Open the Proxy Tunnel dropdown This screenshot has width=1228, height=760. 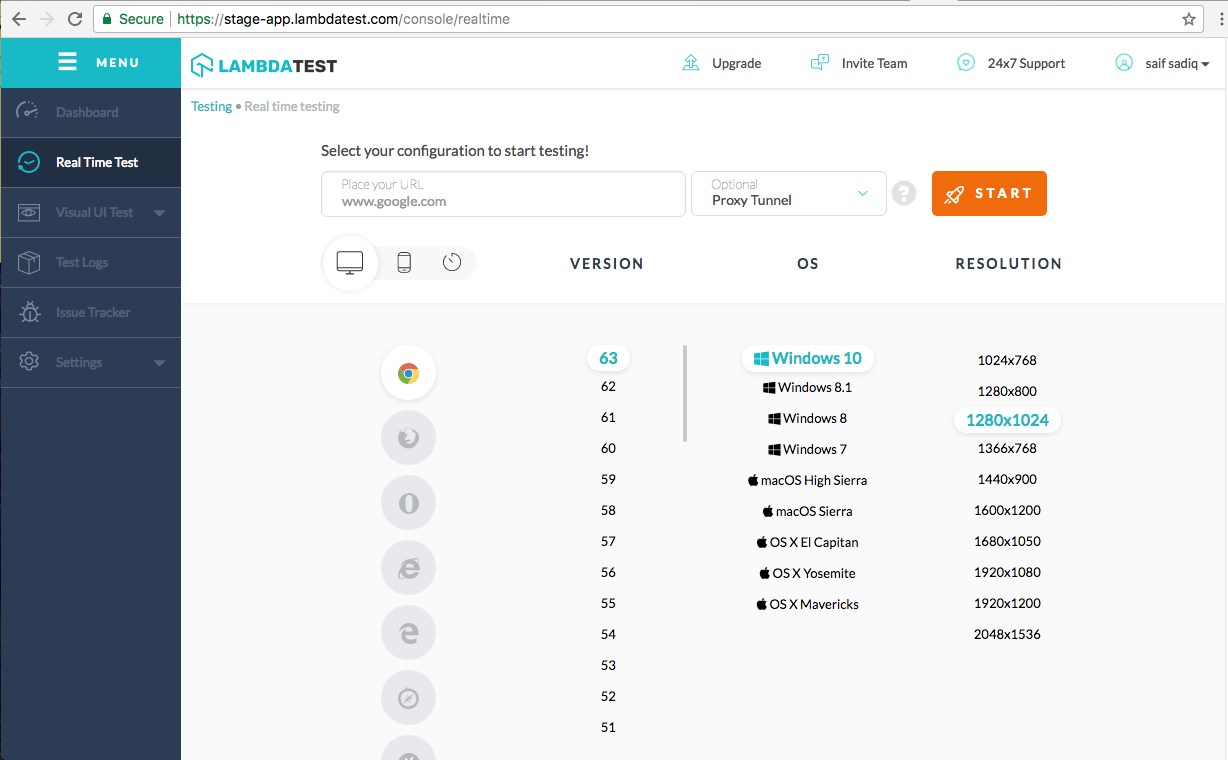point(789,194)
